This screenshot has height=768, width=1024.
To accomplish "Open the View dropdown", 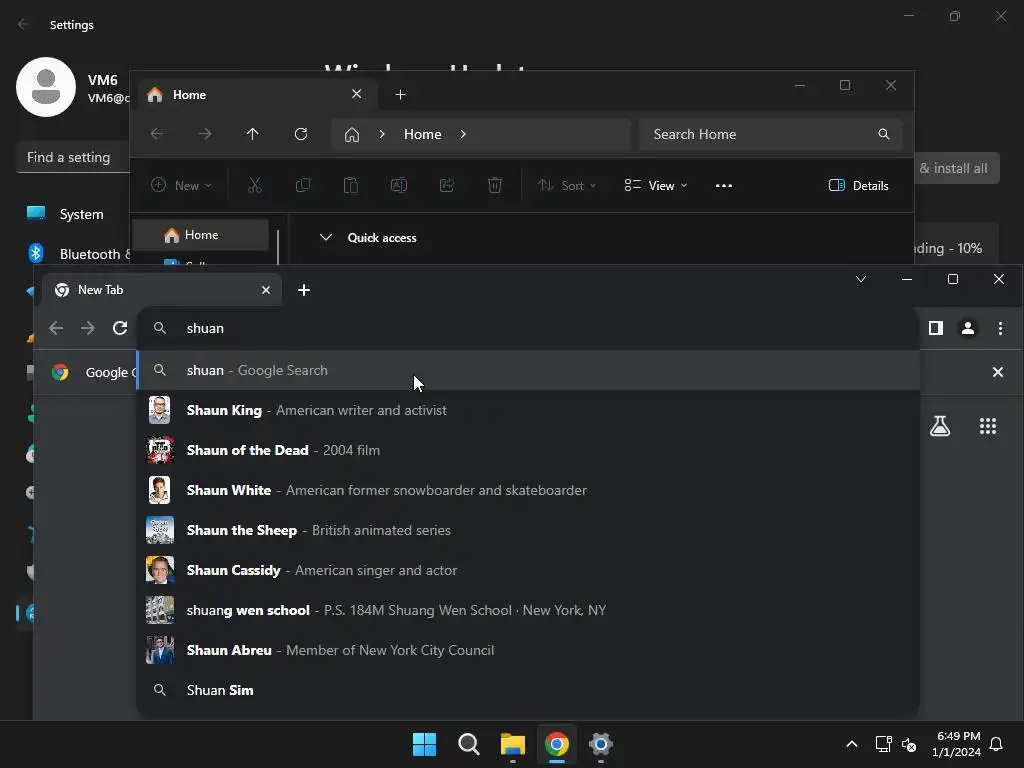I will pyautogui.click(x=656, y=185).
